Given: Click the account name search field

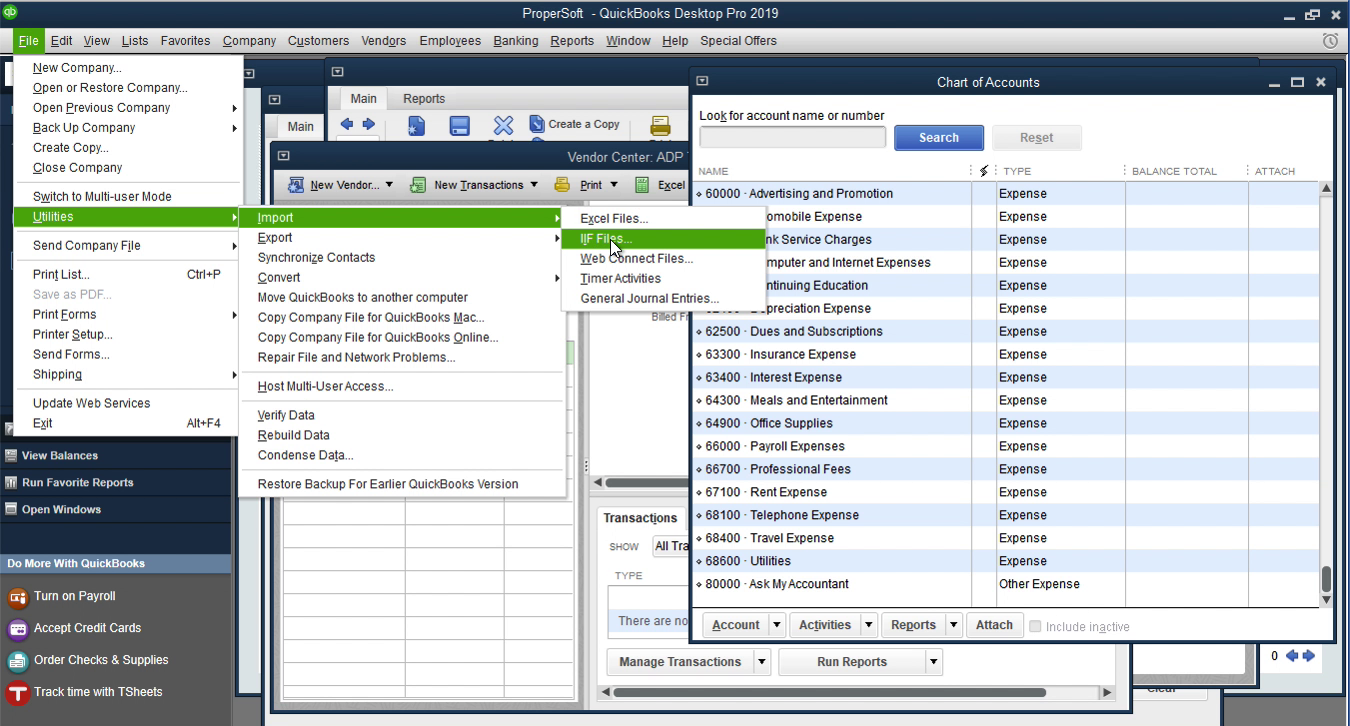Looking at the screenshot, I should (x=791, y=136).
